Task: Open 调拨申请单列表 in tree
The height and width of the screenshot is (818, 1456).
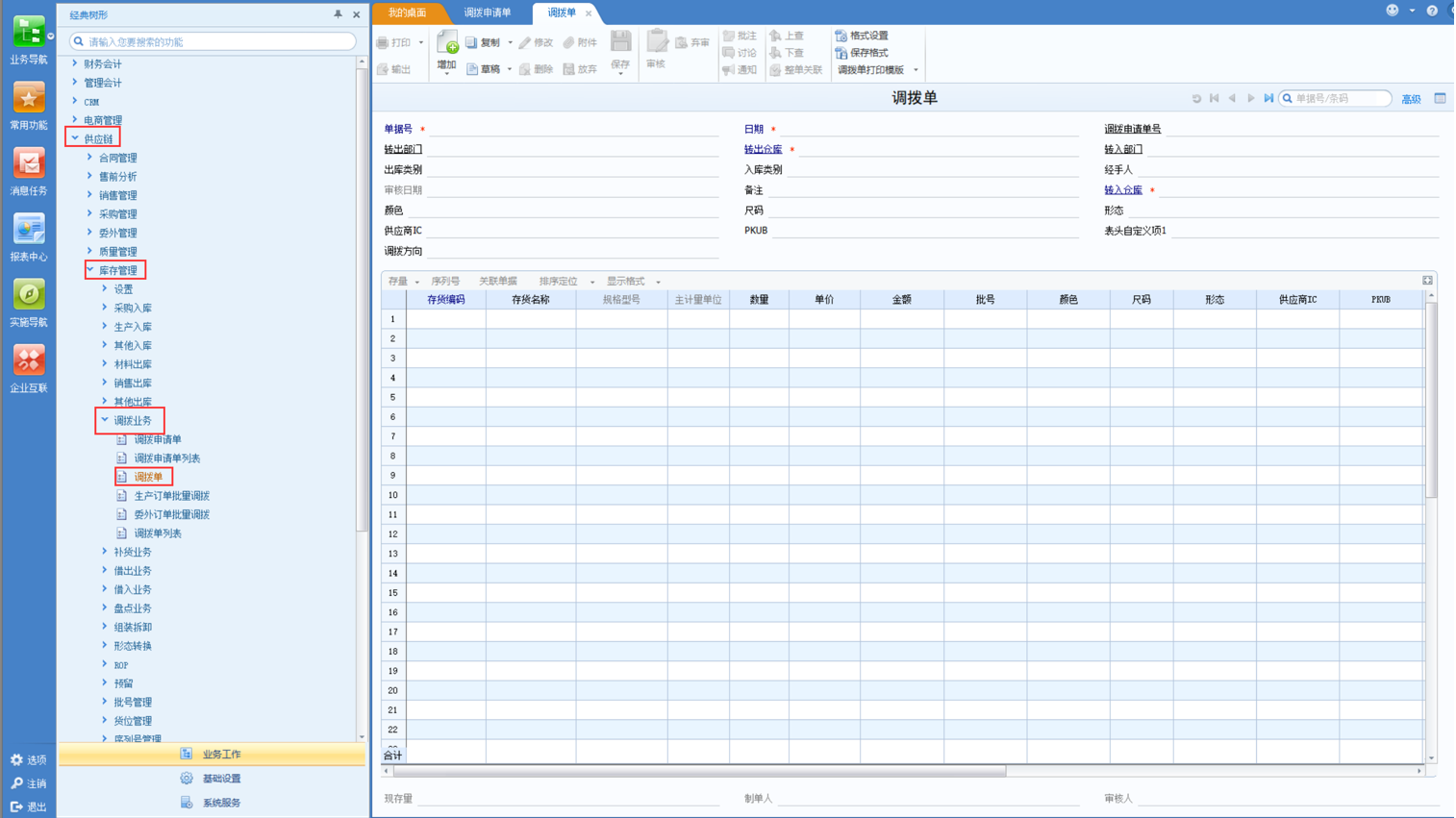Action: [166, 459]
